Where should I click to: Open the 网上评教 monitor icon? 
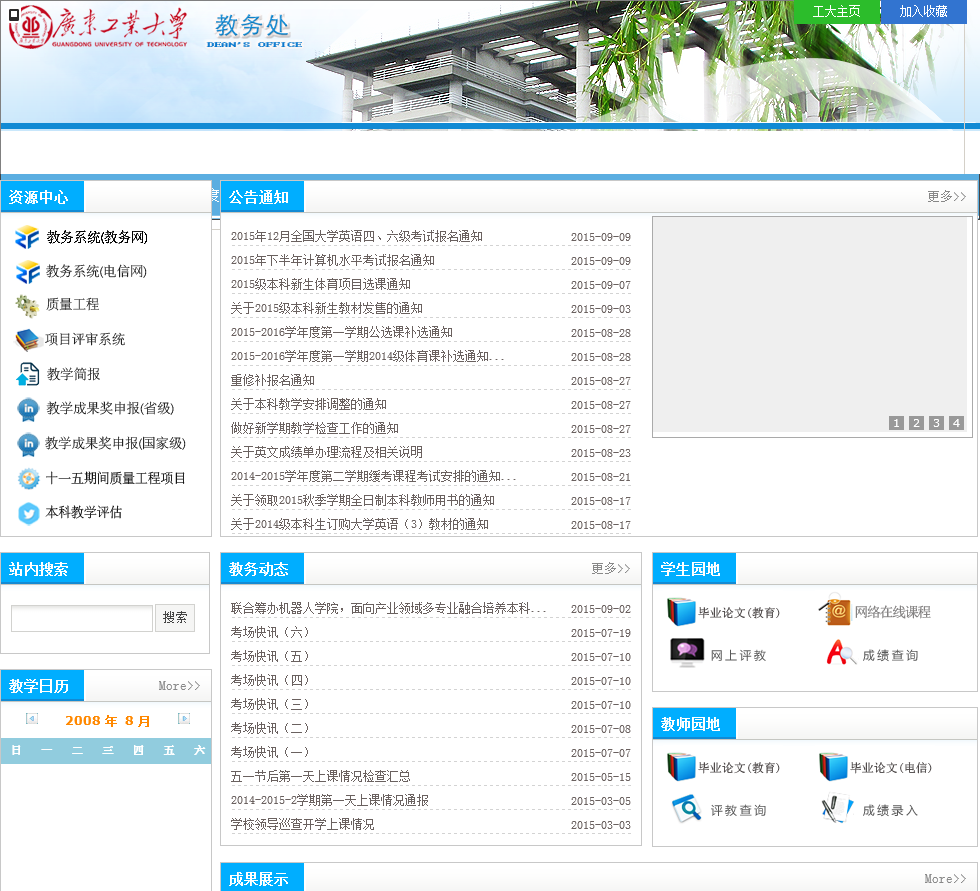point(686,654)
